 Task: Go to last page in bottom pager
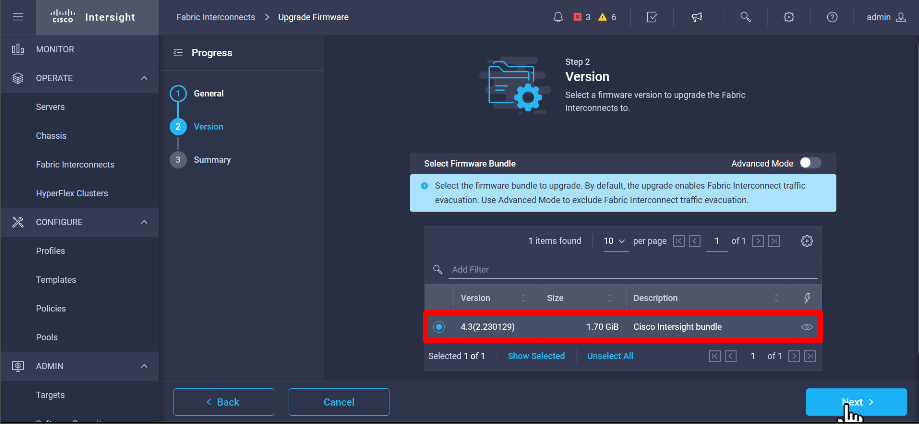click(x=810, y=356)
